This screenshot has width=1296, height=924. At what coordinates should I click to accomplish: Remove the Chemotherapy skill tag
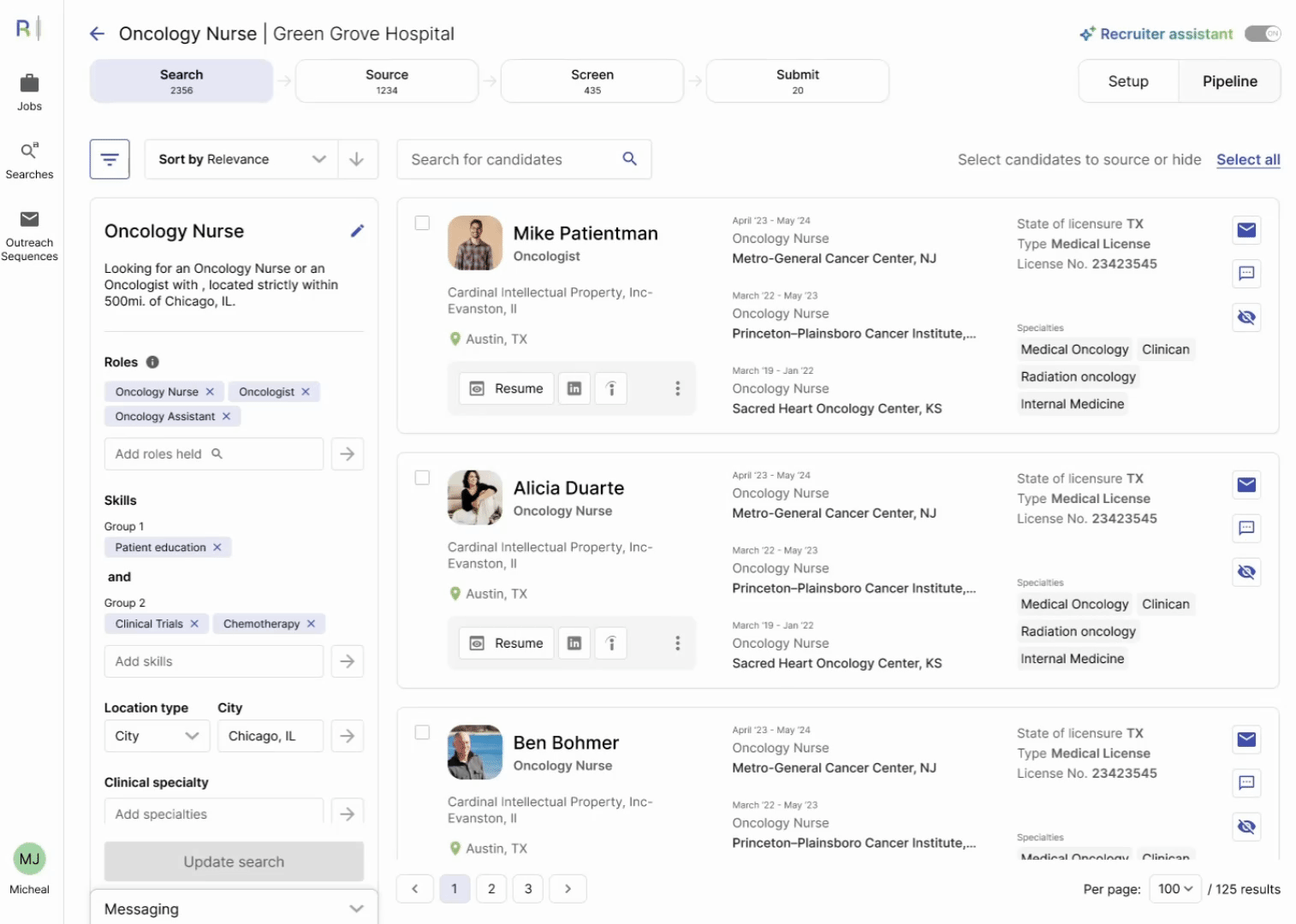pyautogui.click(x=311, y=624)
